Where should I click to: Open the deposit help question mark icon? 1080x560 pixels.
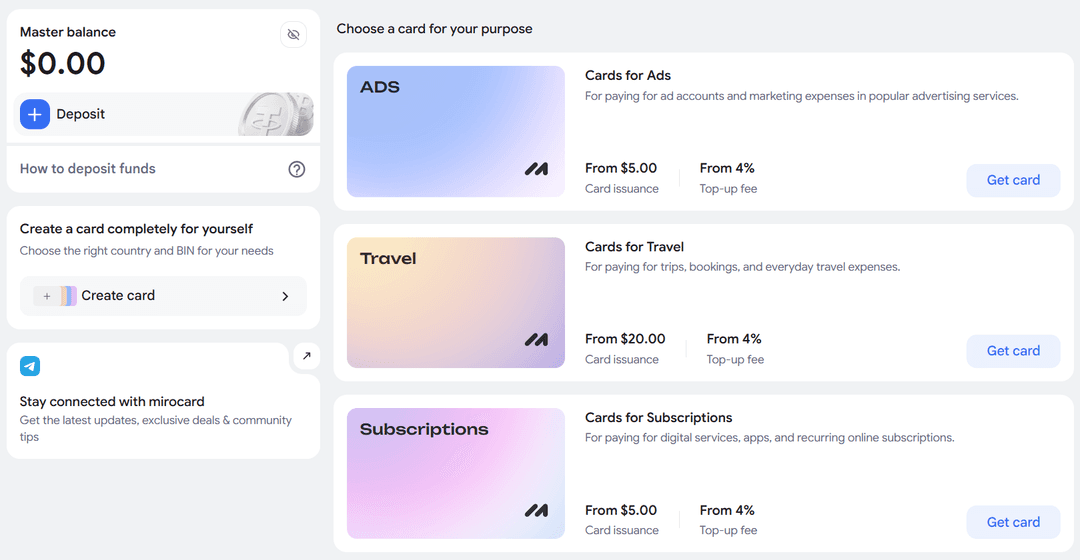tap(296, 169)
